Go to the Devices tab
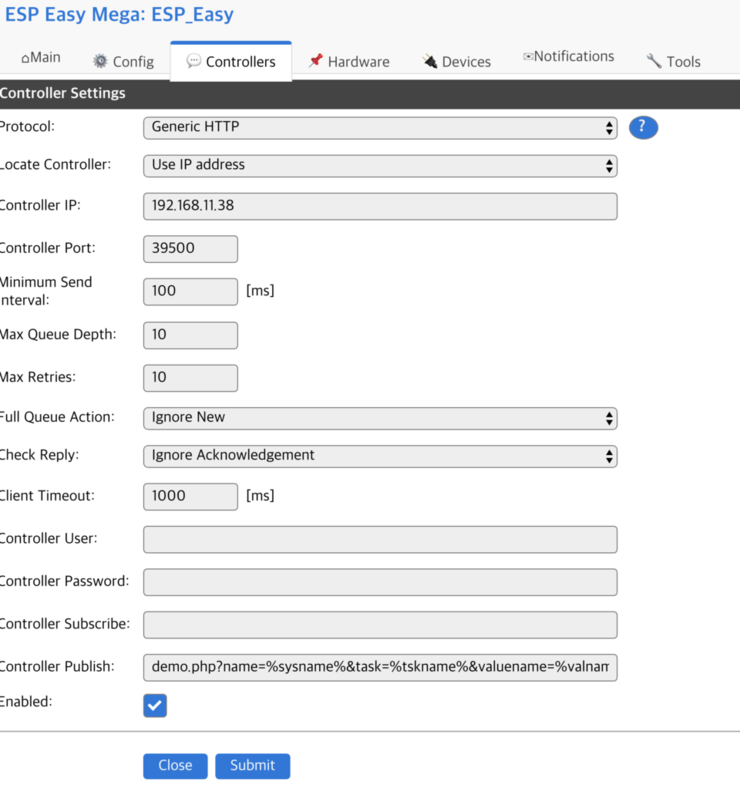The width and height of the screenshot is (740, 802). click(x=456, y=62)
